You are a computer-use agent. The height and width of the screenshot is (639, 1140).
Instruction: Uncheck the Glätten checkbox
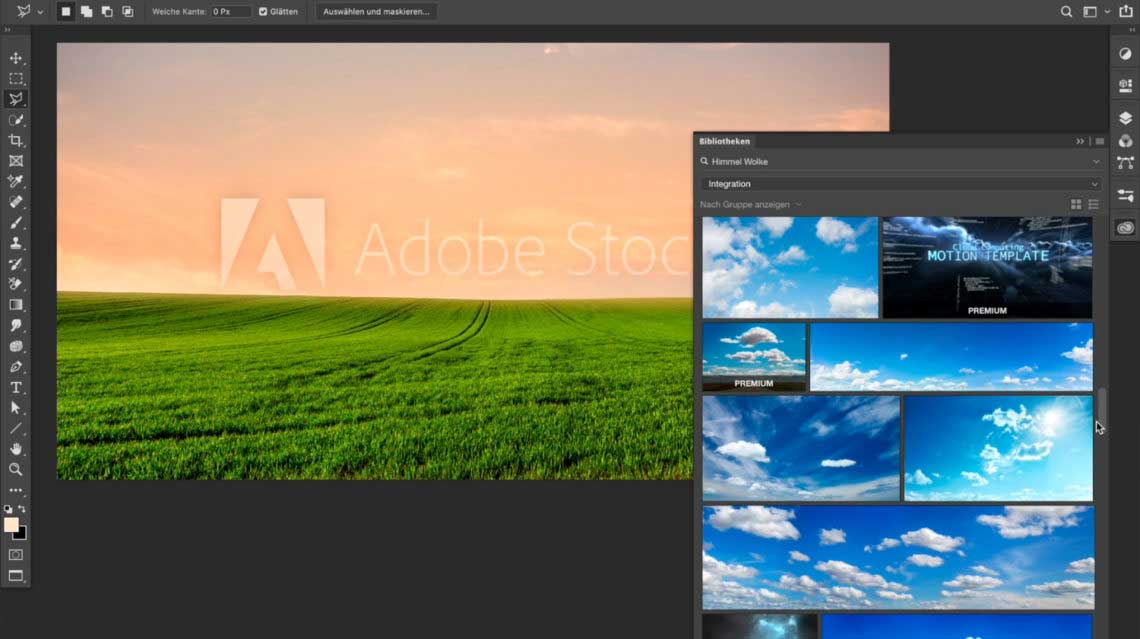(263, 12)
